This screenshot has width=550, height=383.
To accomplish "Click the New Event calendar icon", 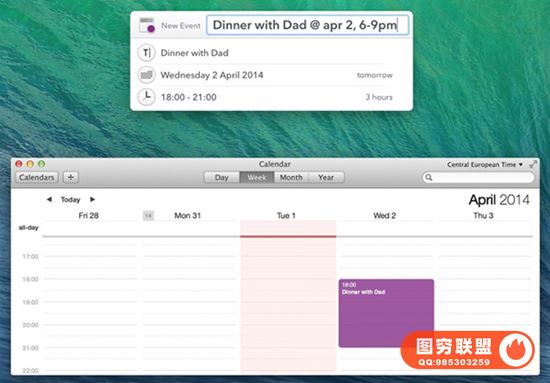I will pos(147,25).
